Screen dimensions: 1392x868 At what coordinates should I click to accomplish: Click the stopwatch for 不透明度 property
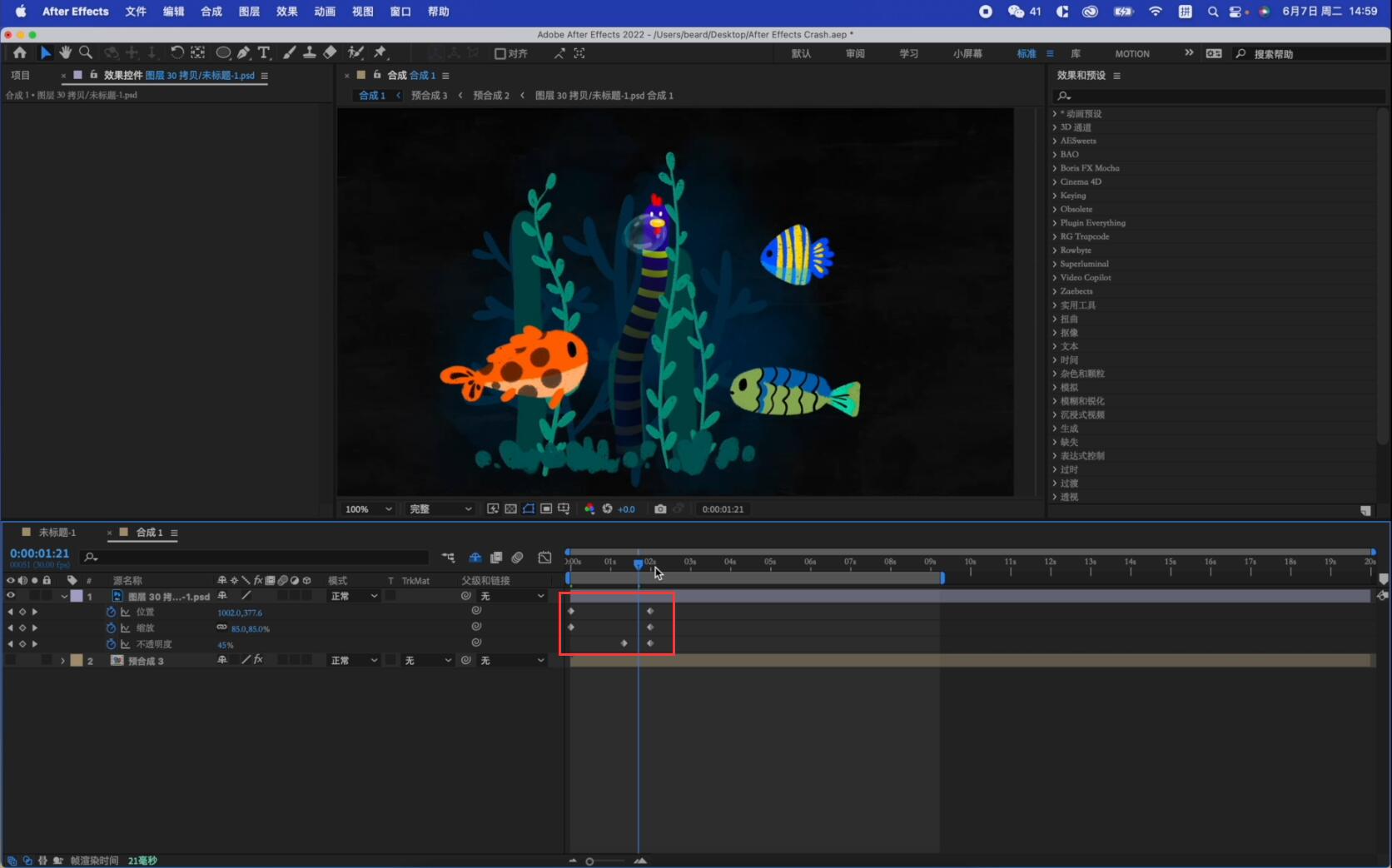(111, 644)
